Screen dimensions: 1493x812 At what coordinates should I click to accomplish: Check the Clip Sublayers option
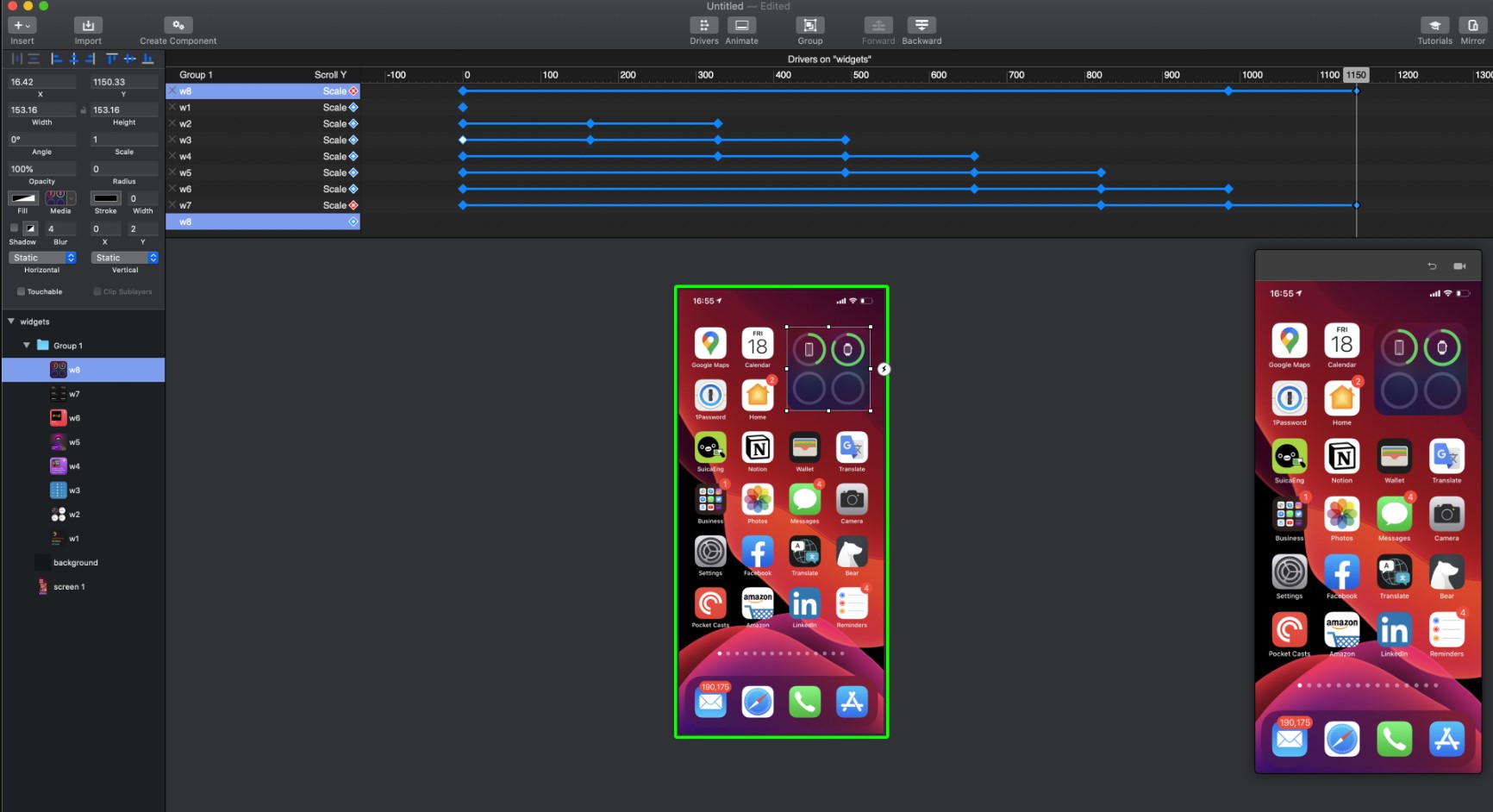[x=97, y=291]
